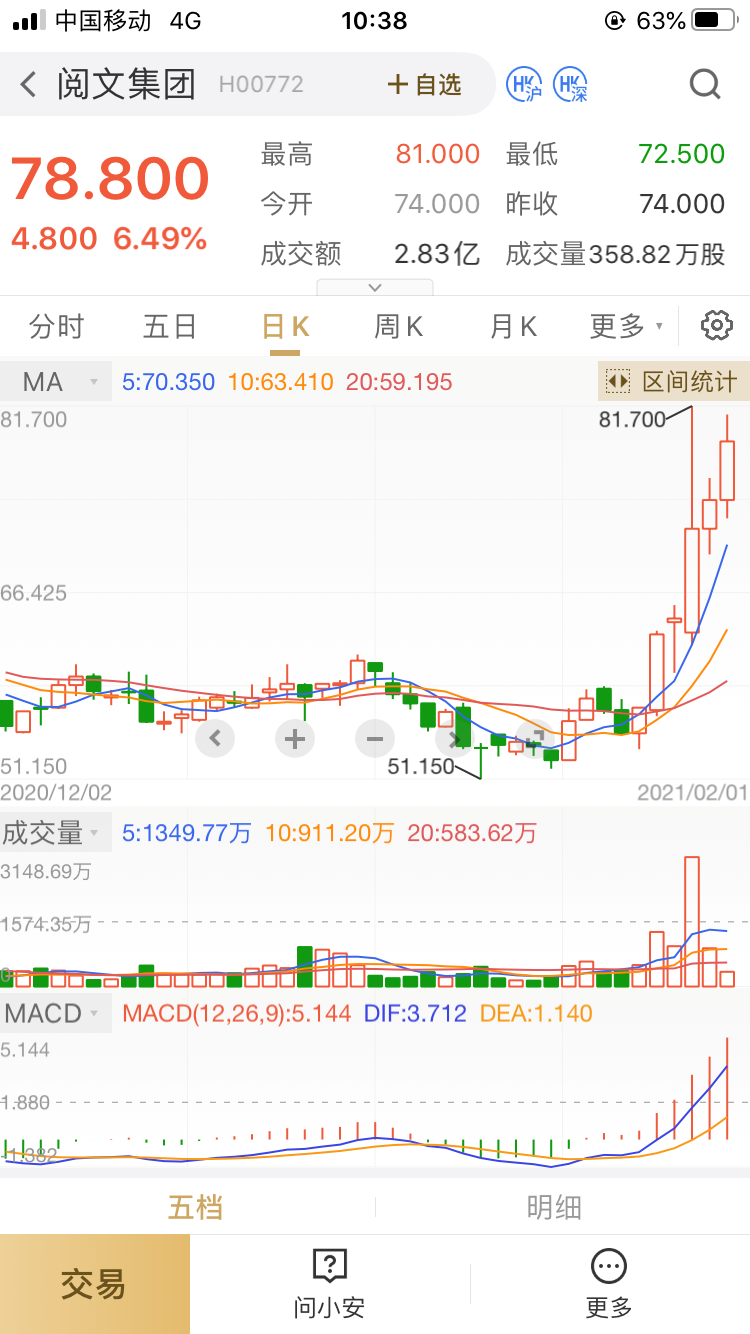Tap MA 20:59.195 value
Image resolution: width=750 pixels, height=1334 pixels.
[399, 382]
